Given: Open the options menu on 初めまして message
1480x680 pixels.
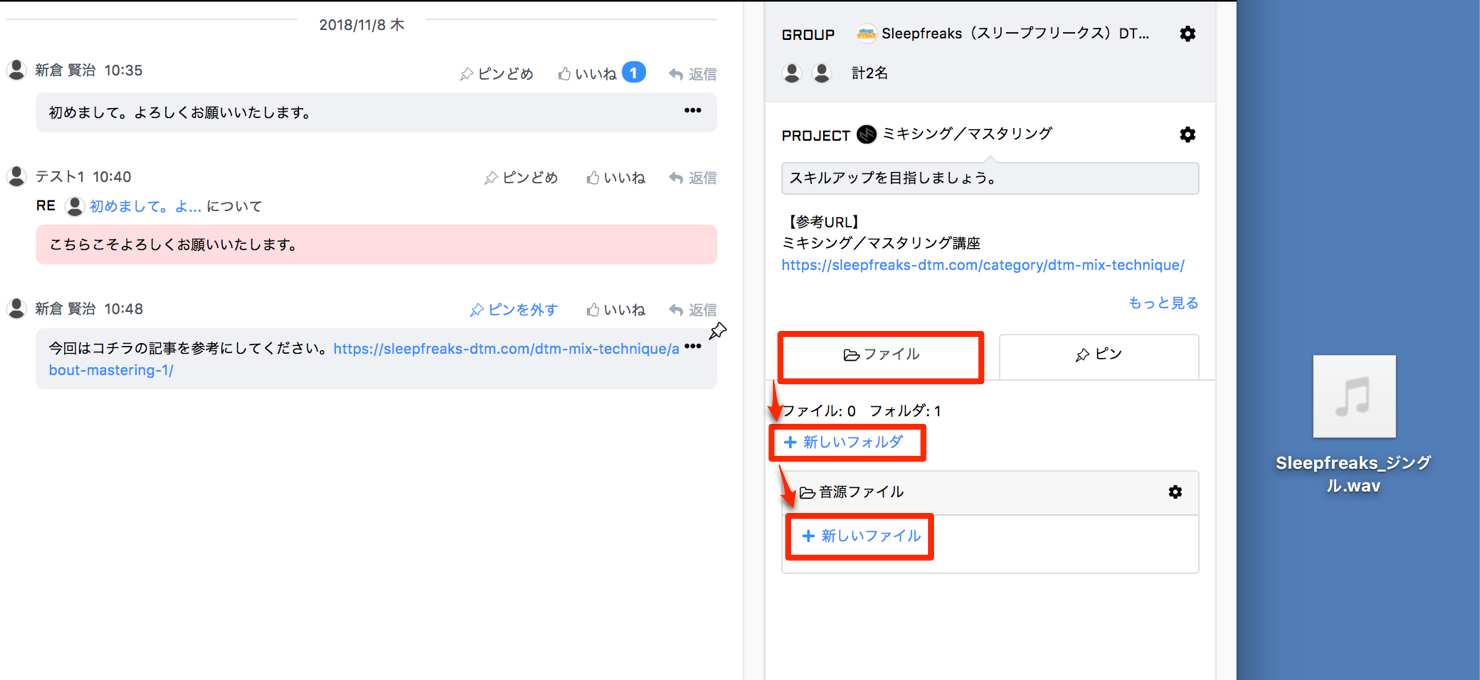Looking at the screenshot, I should pyautogui.click(x=692, y=111).
